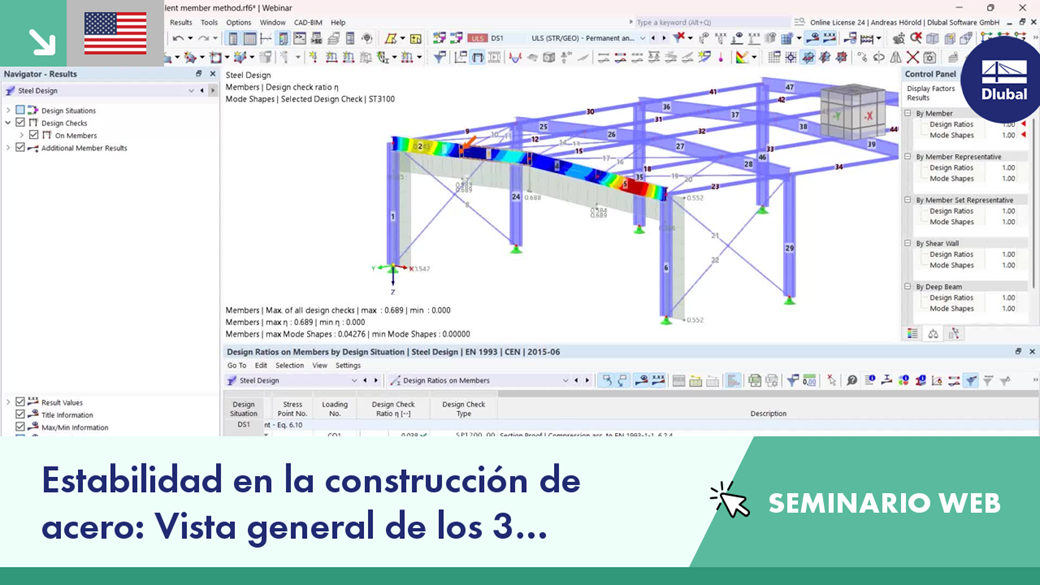Float the Navigator - Results panel
Image resolution: width=1040 pixels, height=585 pixels.
click(x=198, y=74)
